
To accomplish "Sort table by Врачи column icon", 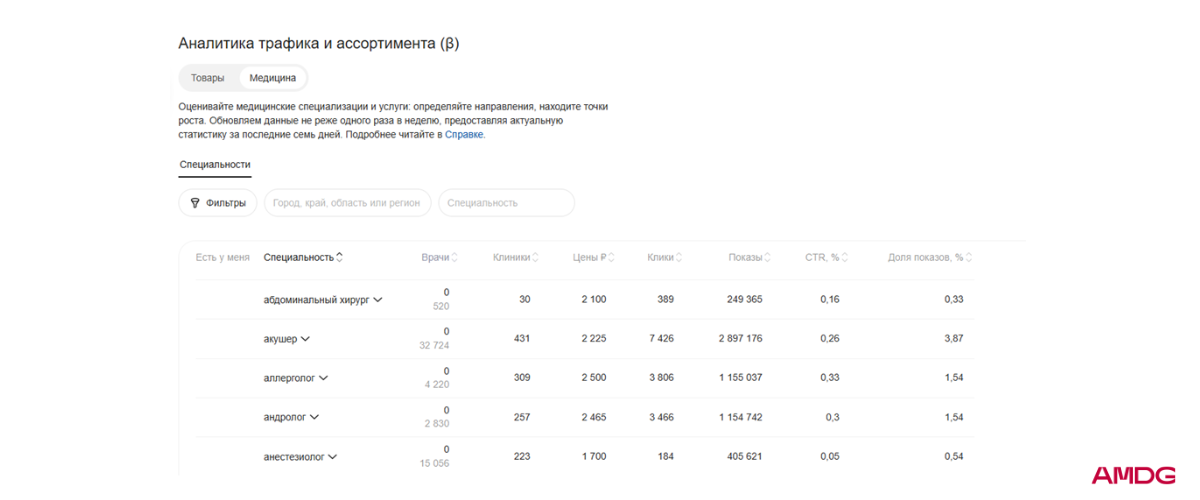I will click(x=455, y=257).
